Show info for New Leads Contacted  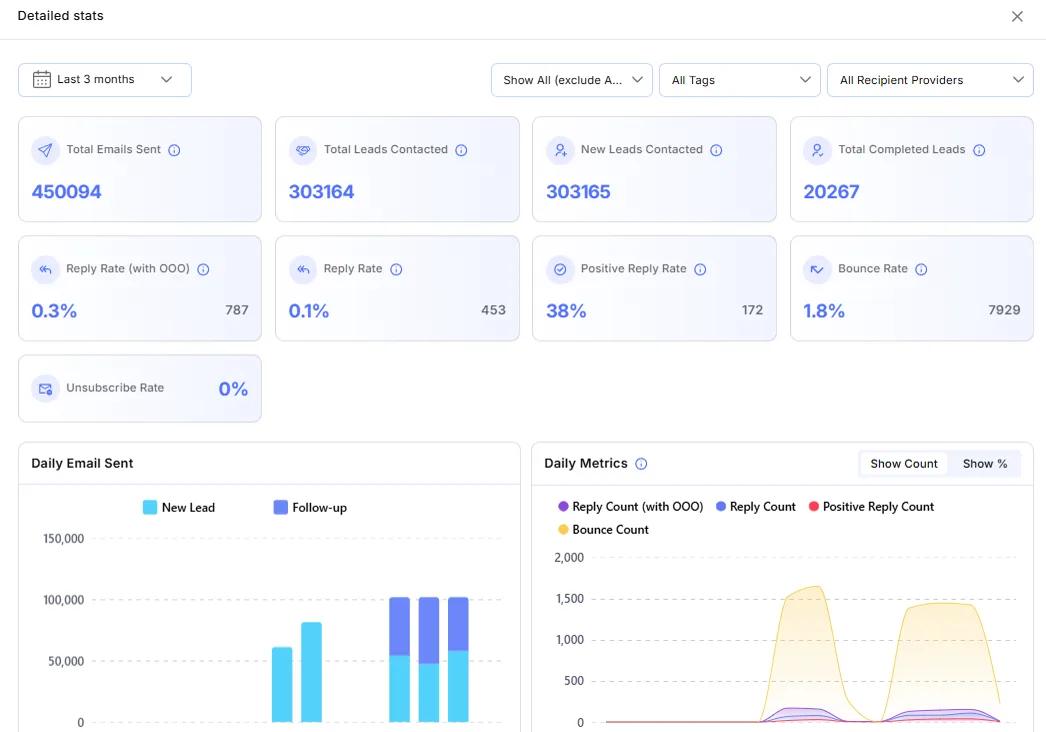pyautogui.click(x=716, y=150)
